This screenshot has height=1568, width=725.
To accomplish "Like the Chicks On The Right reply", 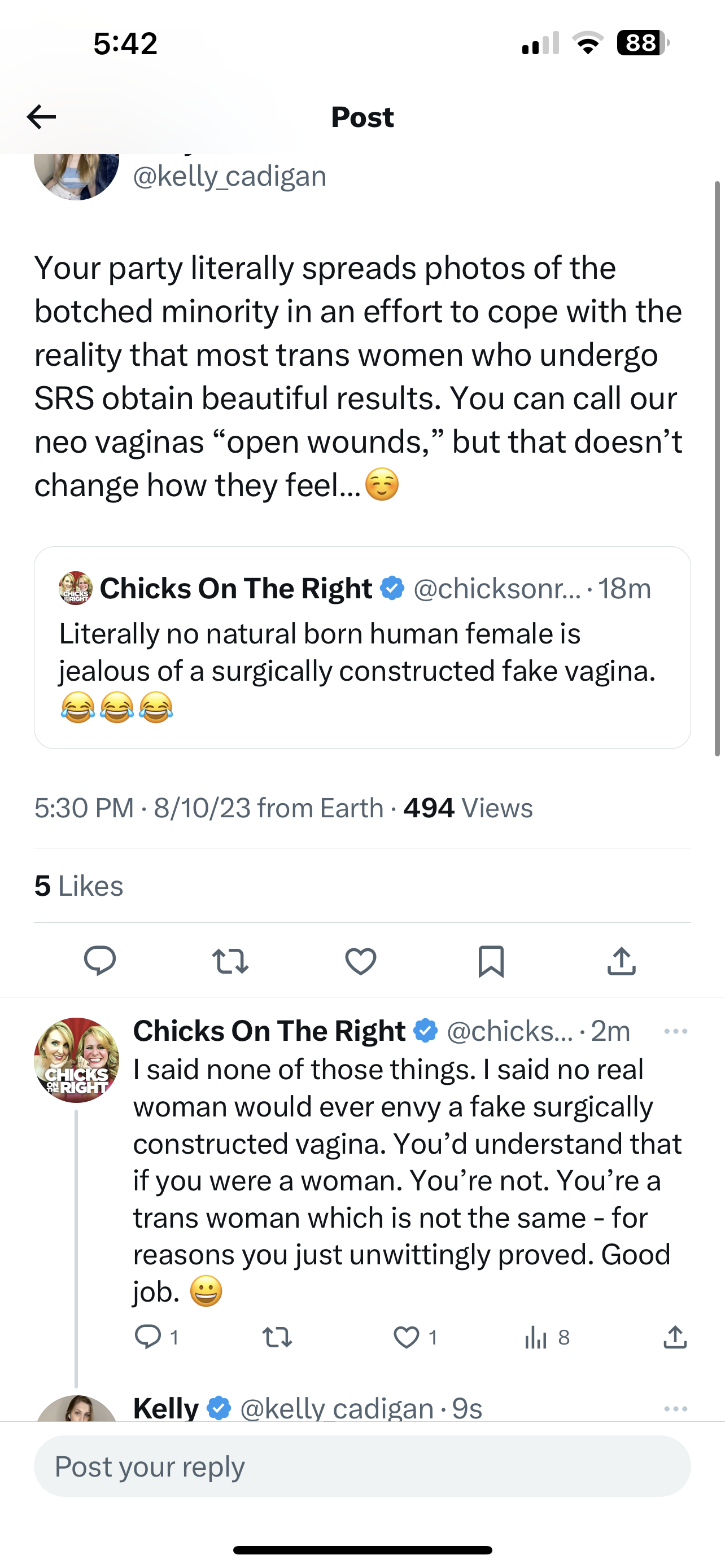I will [x=407, y=1337].
